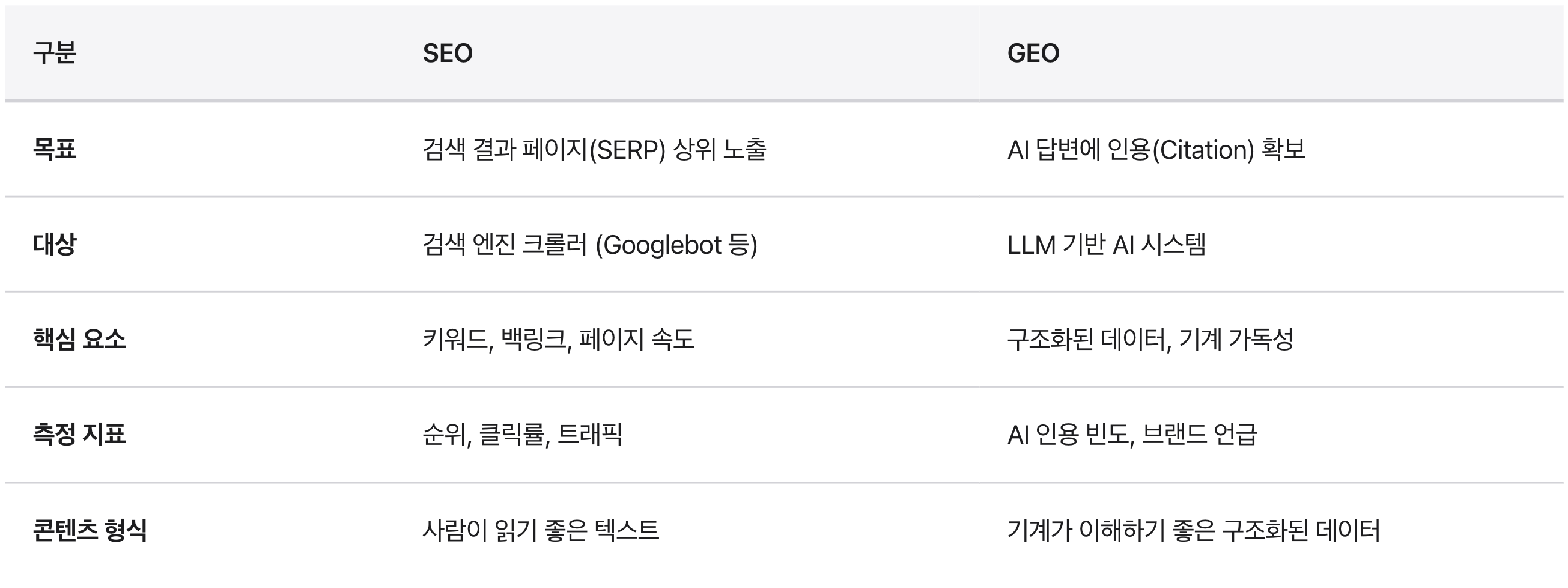Click the 검색 결과 페이지(SERP) 상위 노출 cell
Screen dimensions: 1568x588
594,149
